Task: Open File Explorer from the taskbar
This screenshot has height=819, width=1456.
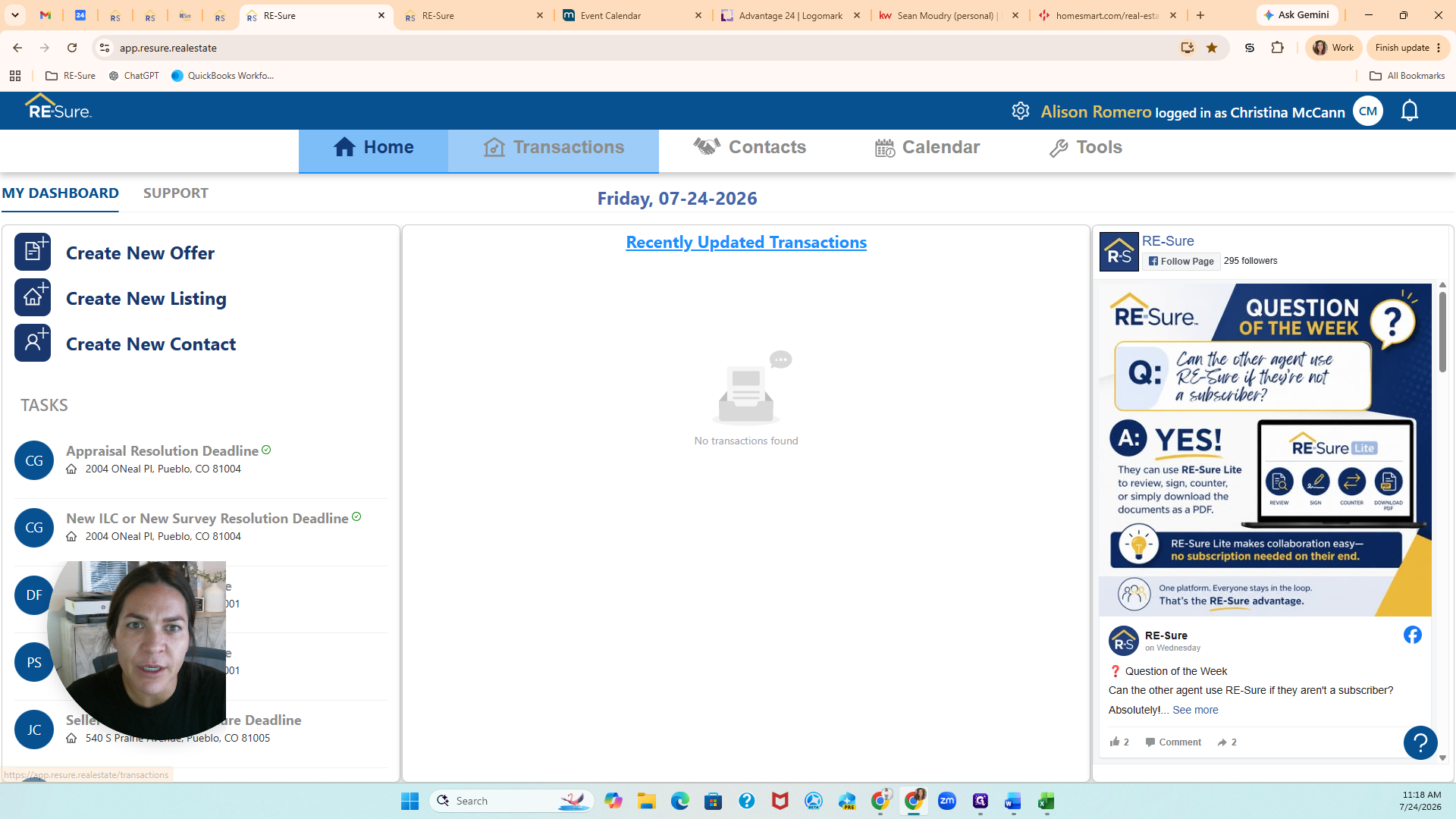Action: [647, 801]
